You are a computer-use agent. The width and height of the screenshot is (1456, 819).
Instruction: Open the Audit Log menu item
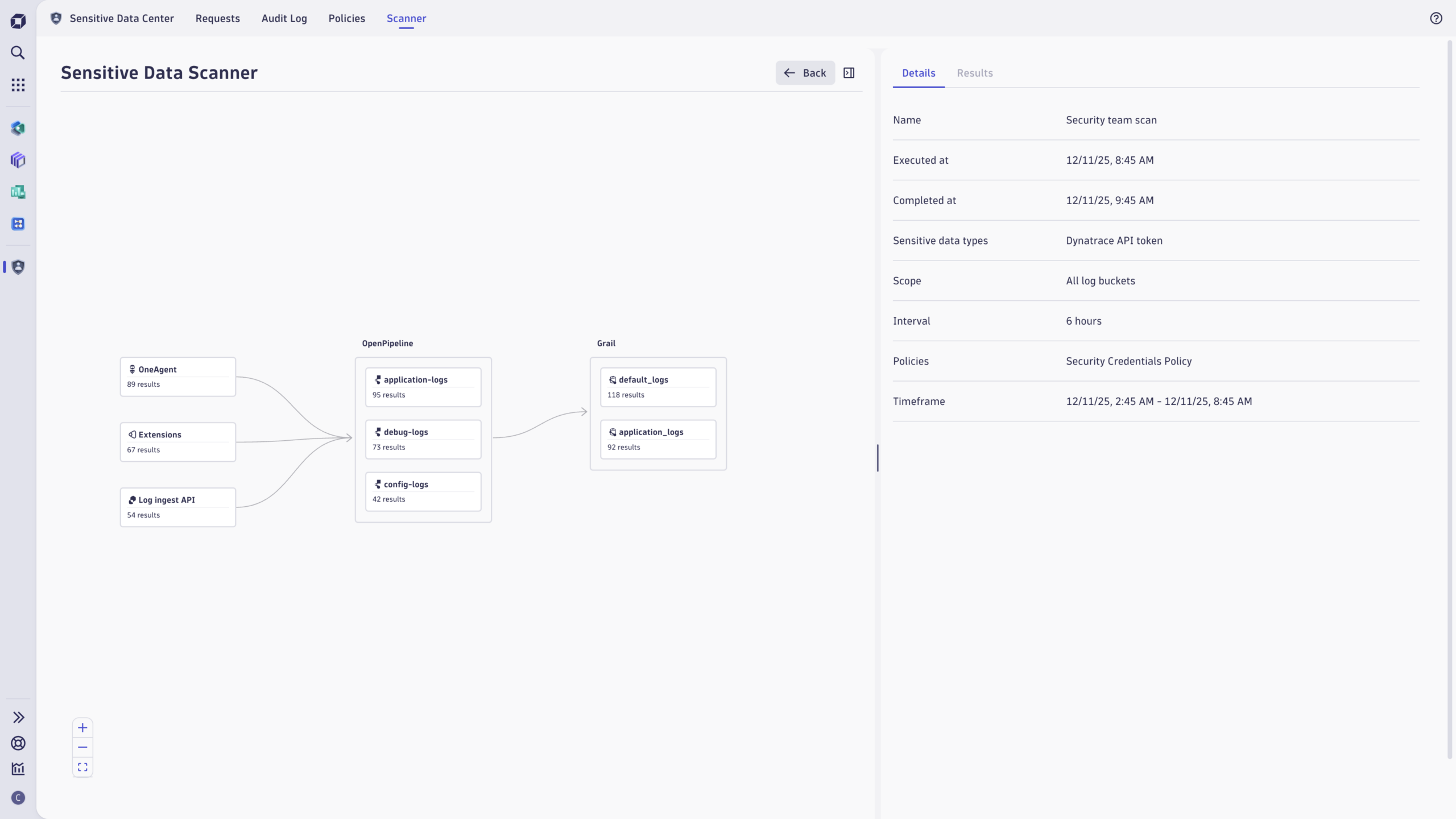(x=284, y=18)
